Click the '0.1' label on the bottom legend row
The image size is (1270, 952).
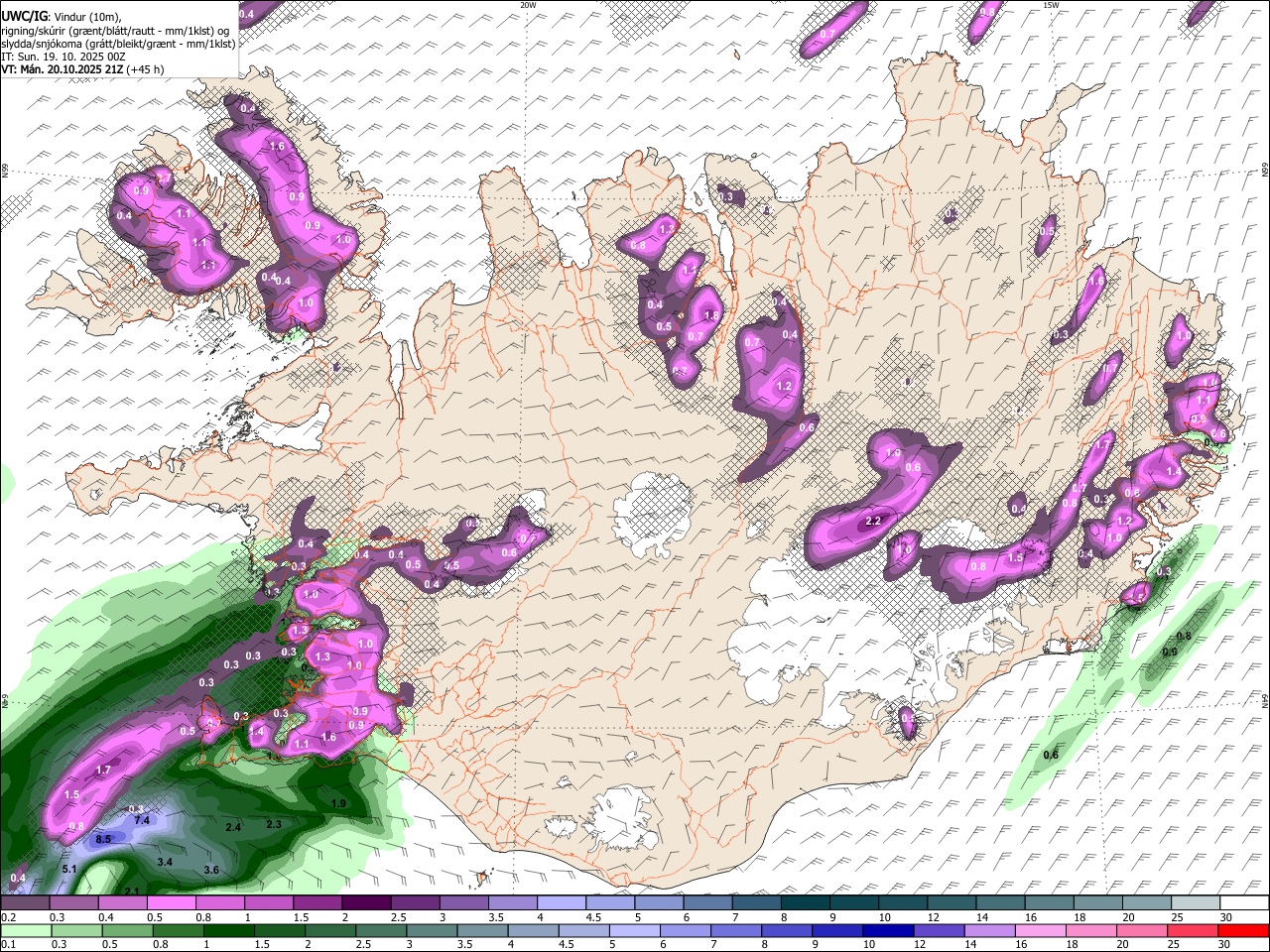(8, 945)
